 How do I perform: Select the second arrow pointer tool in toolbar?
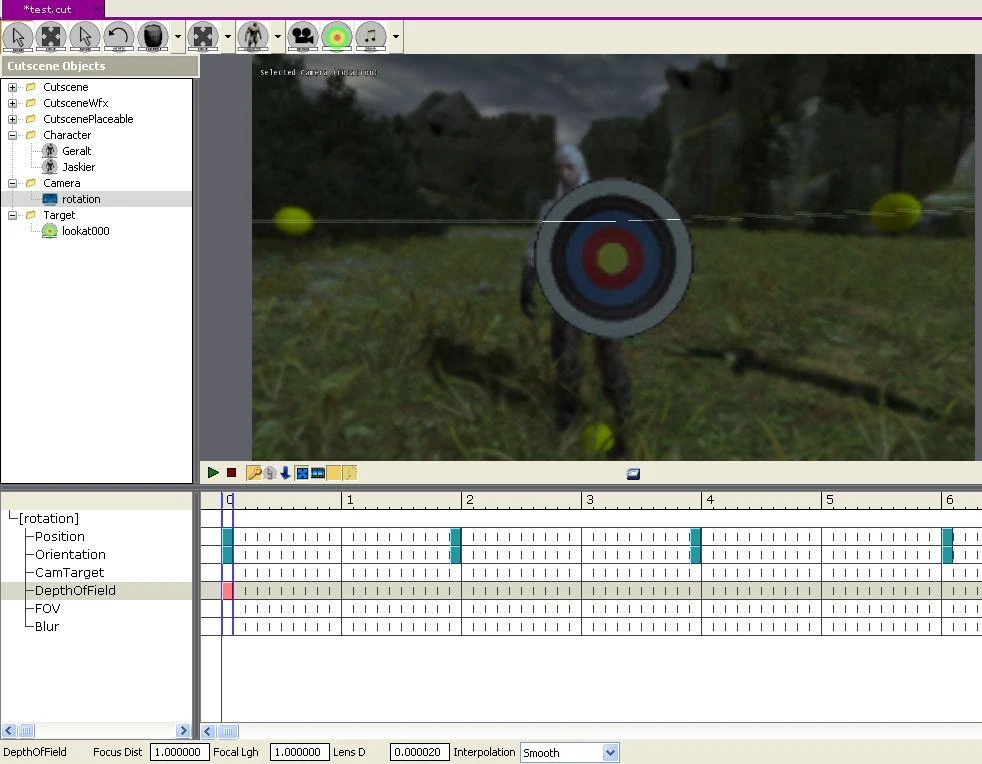tap(85, 36)
